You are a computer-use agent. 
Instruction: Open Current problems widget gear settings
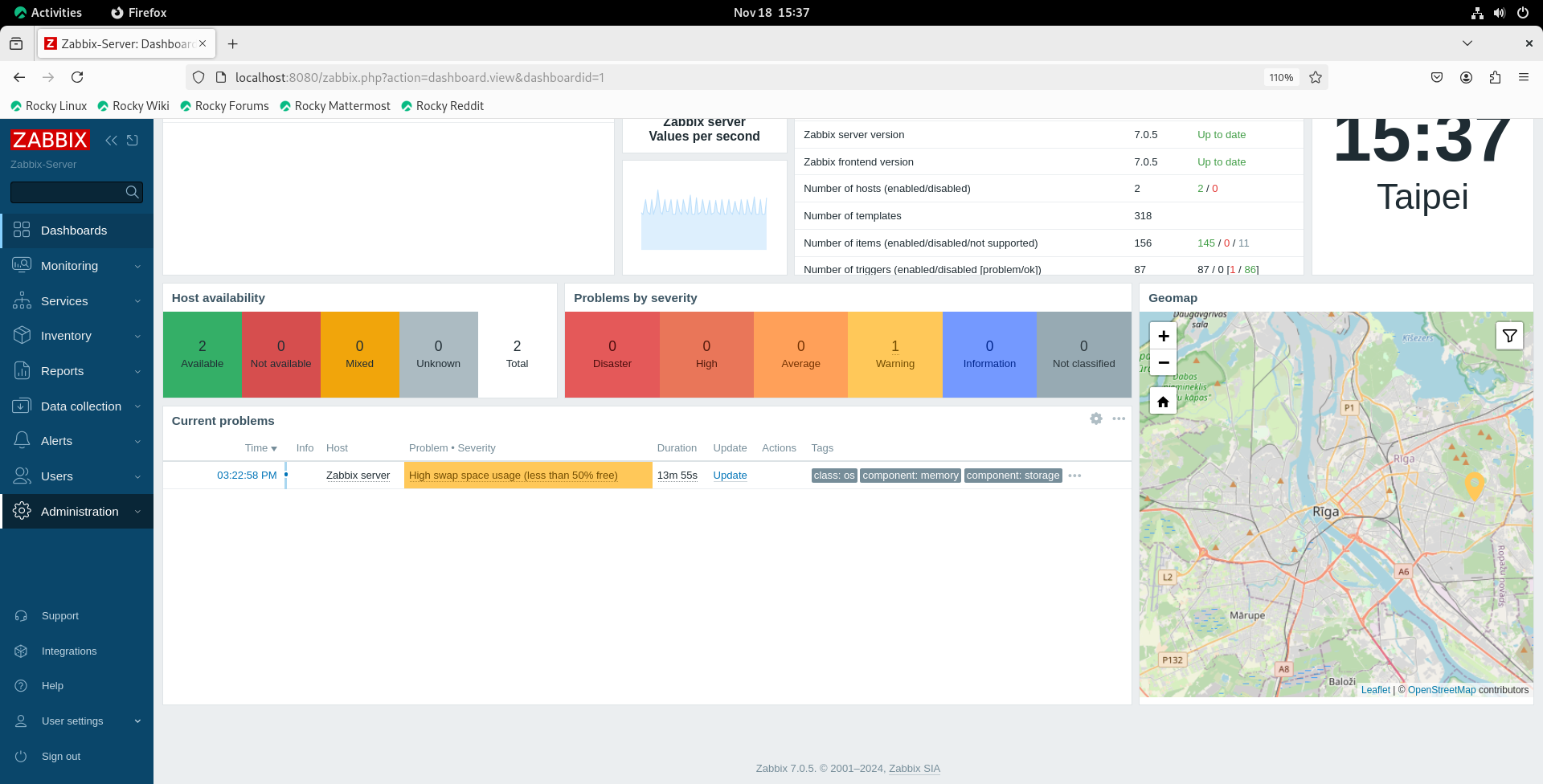click(x=1096, y=419)
